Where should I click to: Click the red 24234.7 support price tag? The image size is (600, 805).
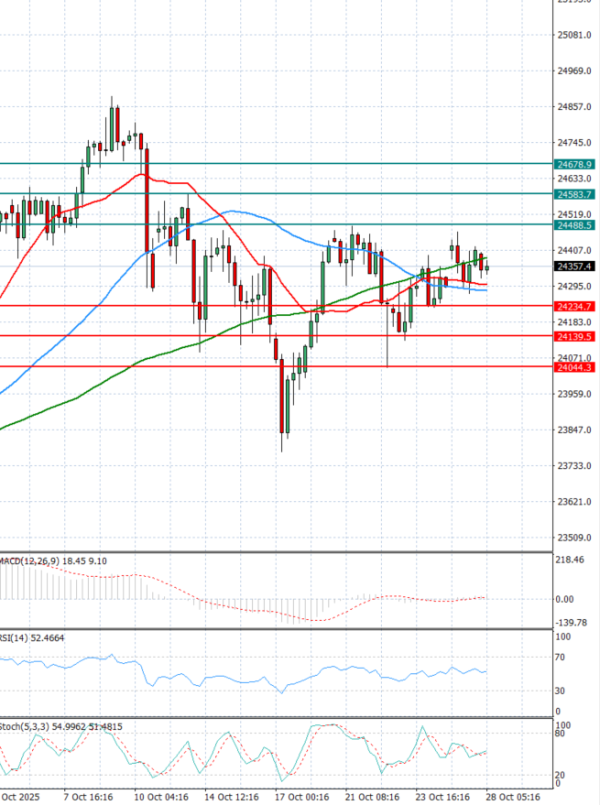click(575, 306)
